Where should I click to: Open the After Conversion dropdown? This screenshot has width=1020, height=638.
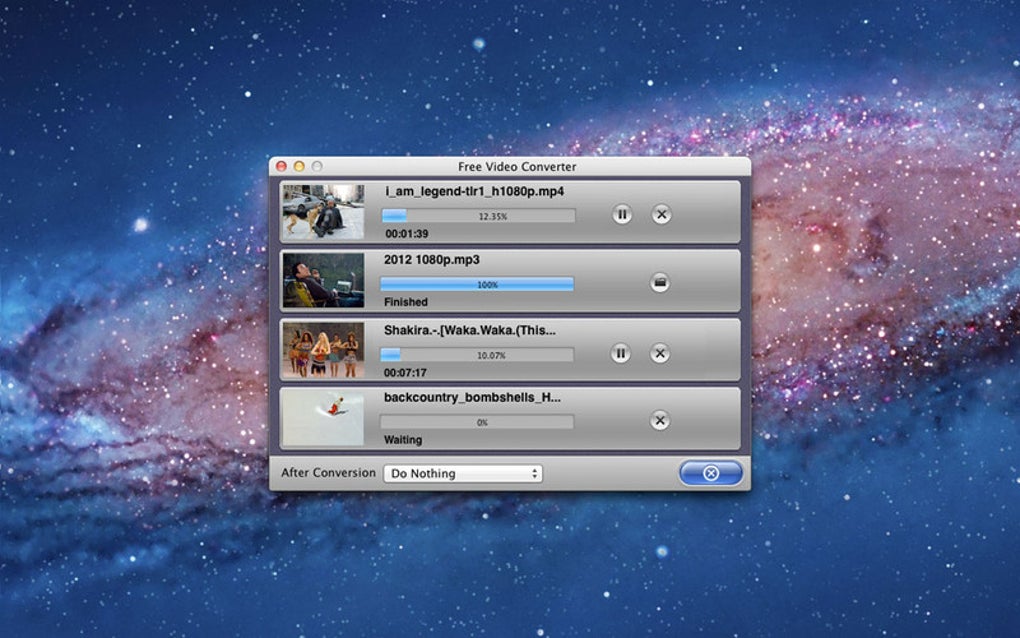tap(463, 473)
